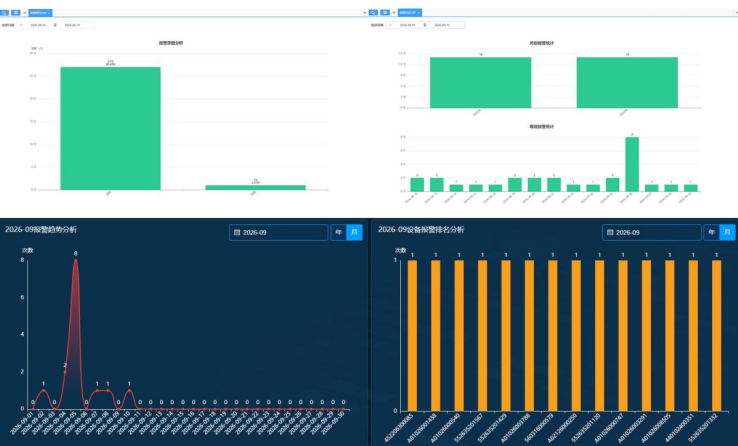Click the tab scroll-left arrows in the 月份报警统计 panel
This screenshot has height=446, width=738.
(394, 13)
